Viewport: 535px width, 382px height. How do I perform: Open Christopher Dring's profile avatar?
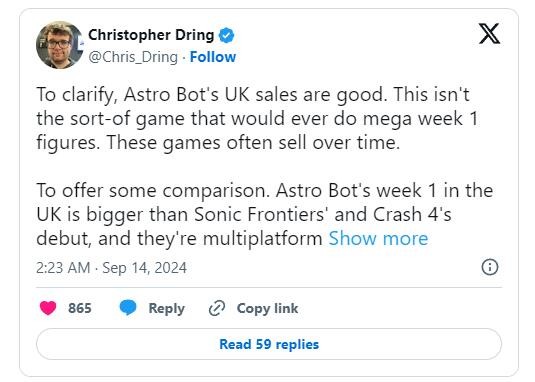click(60, 45)
